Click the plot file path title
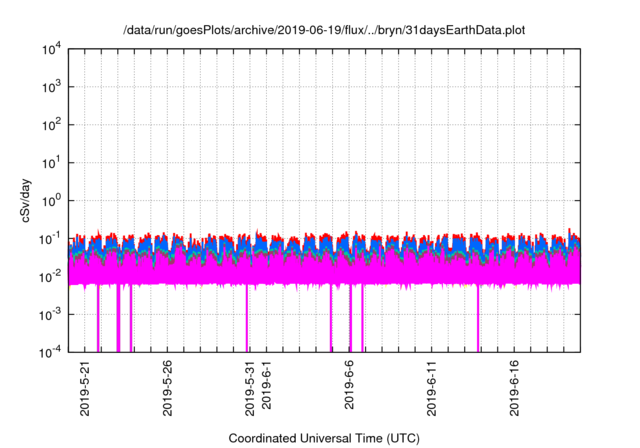The image size is (640, 448). click(x=324, y=30)
